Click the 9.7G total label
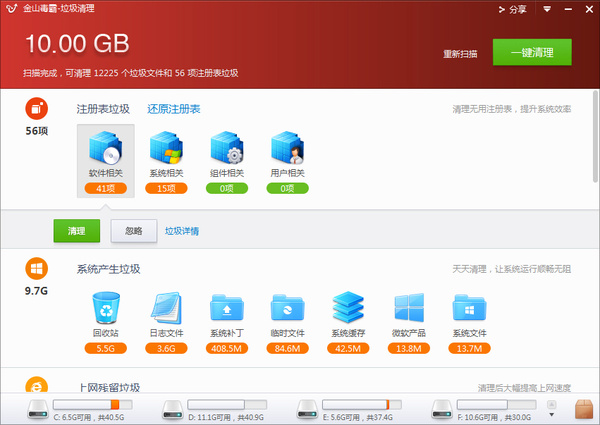 pos(36,291)
